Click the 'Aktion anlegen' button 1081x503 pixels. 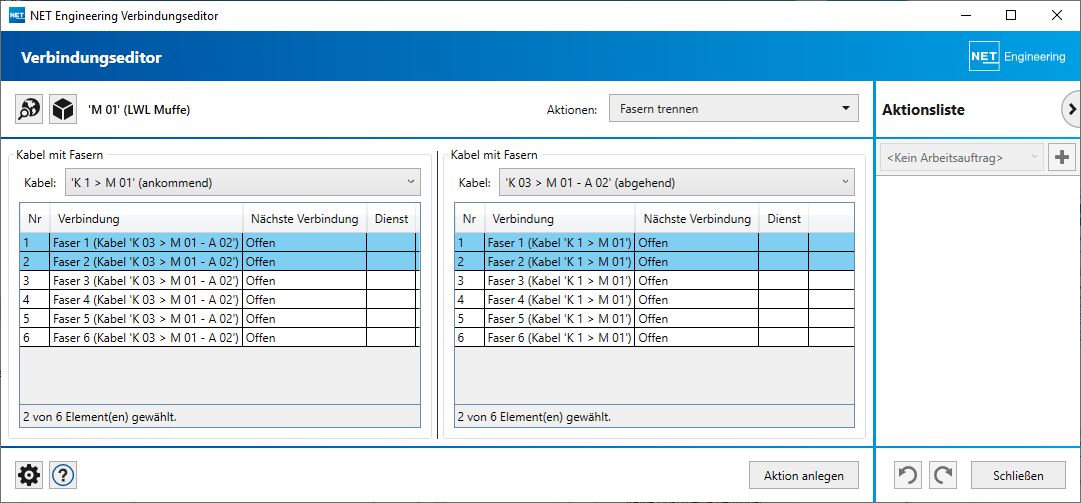click(804, 475)
